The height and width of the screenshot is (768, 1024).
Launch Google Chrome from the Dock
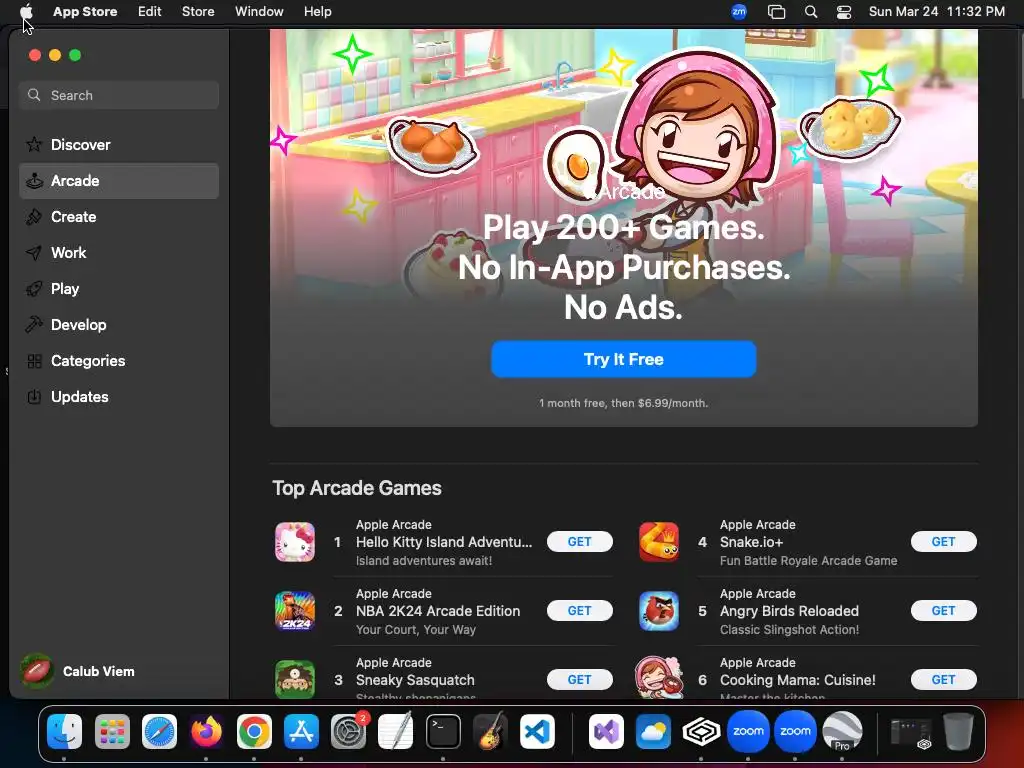tap(254, 731)
